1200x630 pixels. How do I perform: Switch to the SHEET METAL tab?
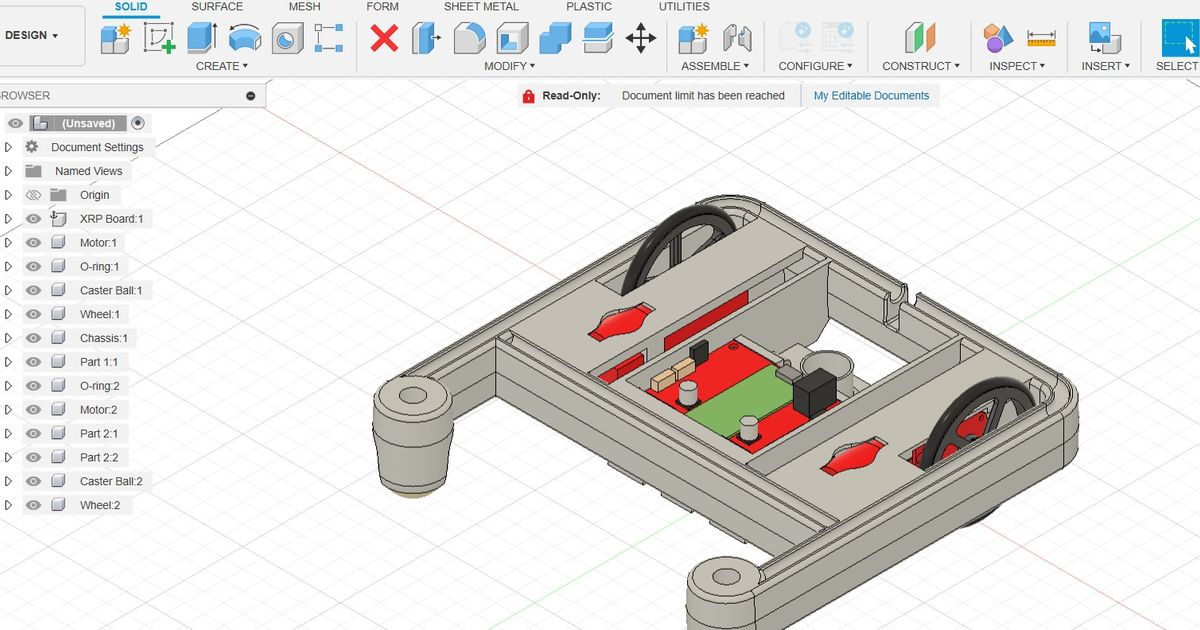[481, 6]
